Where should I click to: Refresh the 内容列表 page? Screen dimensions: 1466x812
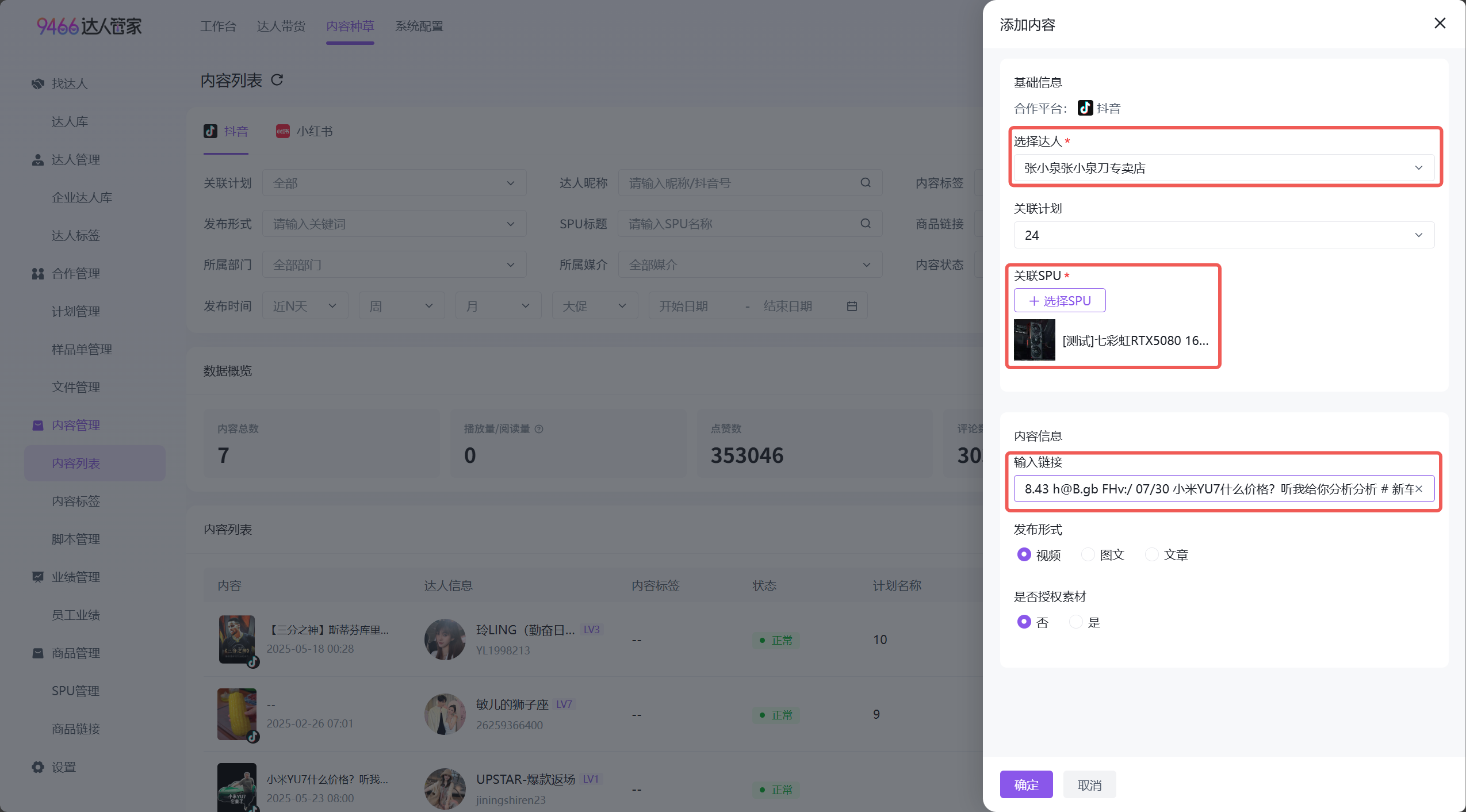tap(277, 80)
